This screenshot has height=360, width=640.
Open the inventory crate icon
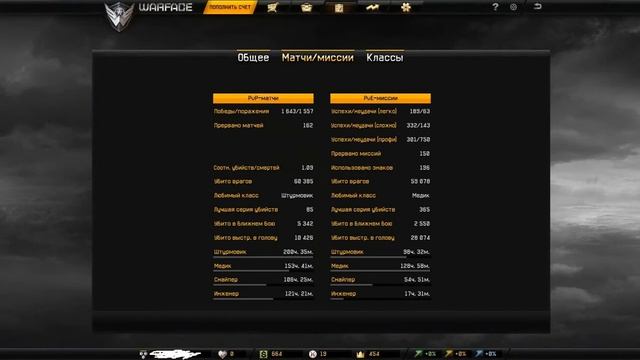pyautogui.click(x=306, y=7)
